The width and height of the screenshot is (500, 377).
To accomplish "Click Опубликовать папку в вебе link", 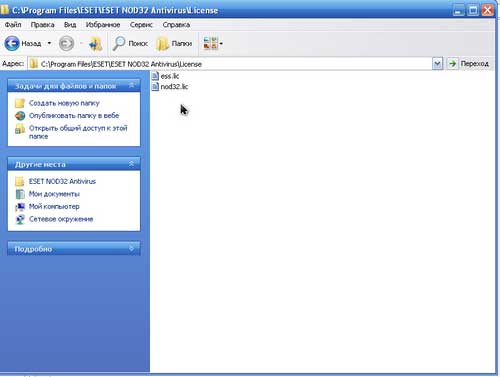I will coord(74,116).
